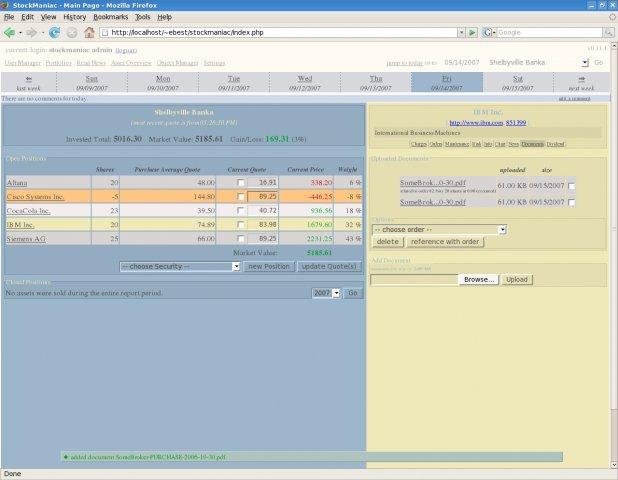This screenshot has width=618, height=480.
Task: Select the second SomeBrok pdf document checkbox
Action: pos(571,202)
